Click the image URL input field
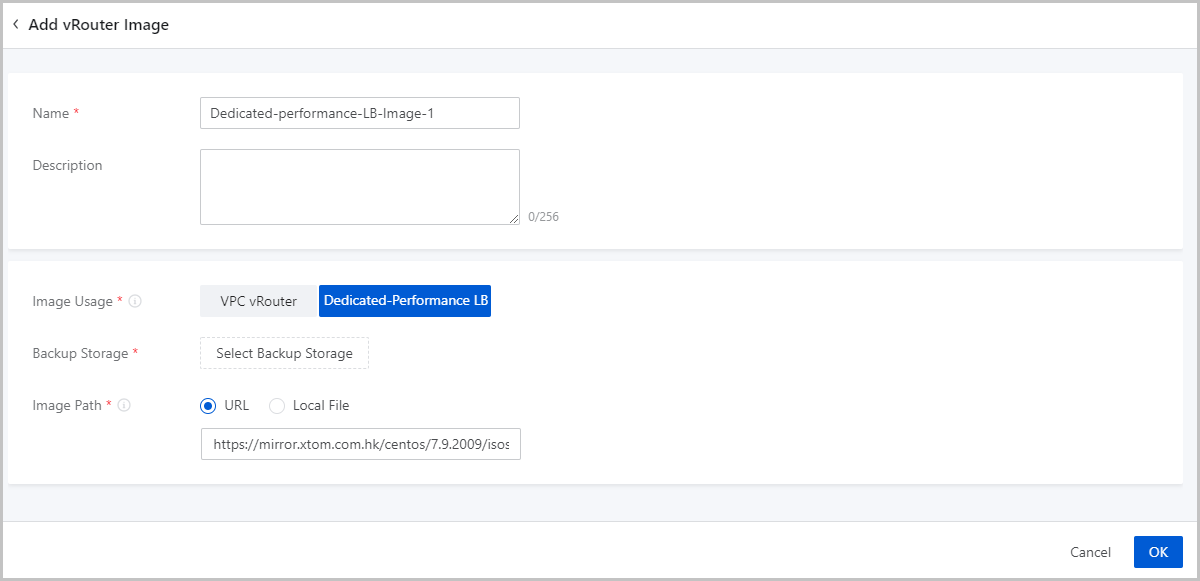The height and width of the screenshot is (581, 1200). coord(360,444)
